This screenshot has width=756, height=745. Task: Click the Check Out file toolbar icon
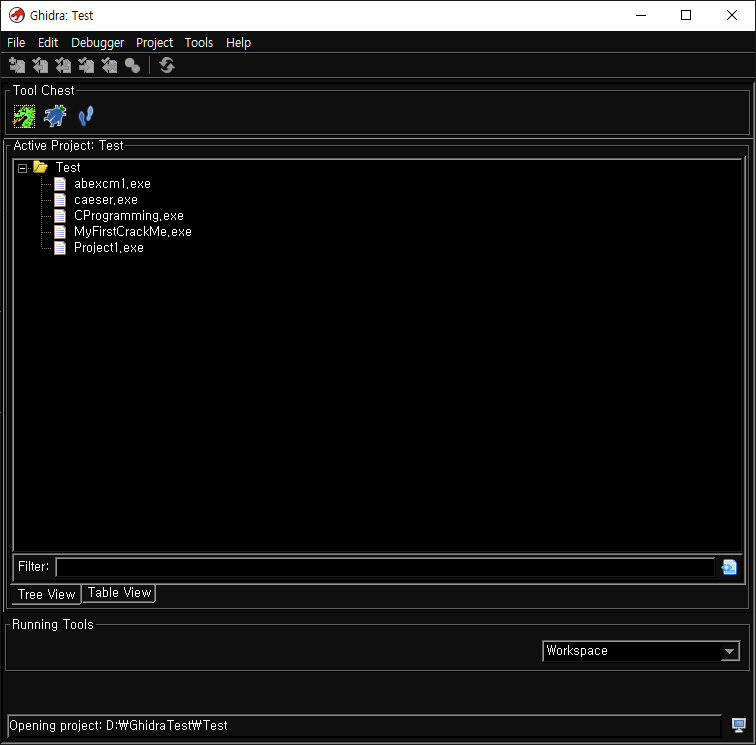click(40, 65)
